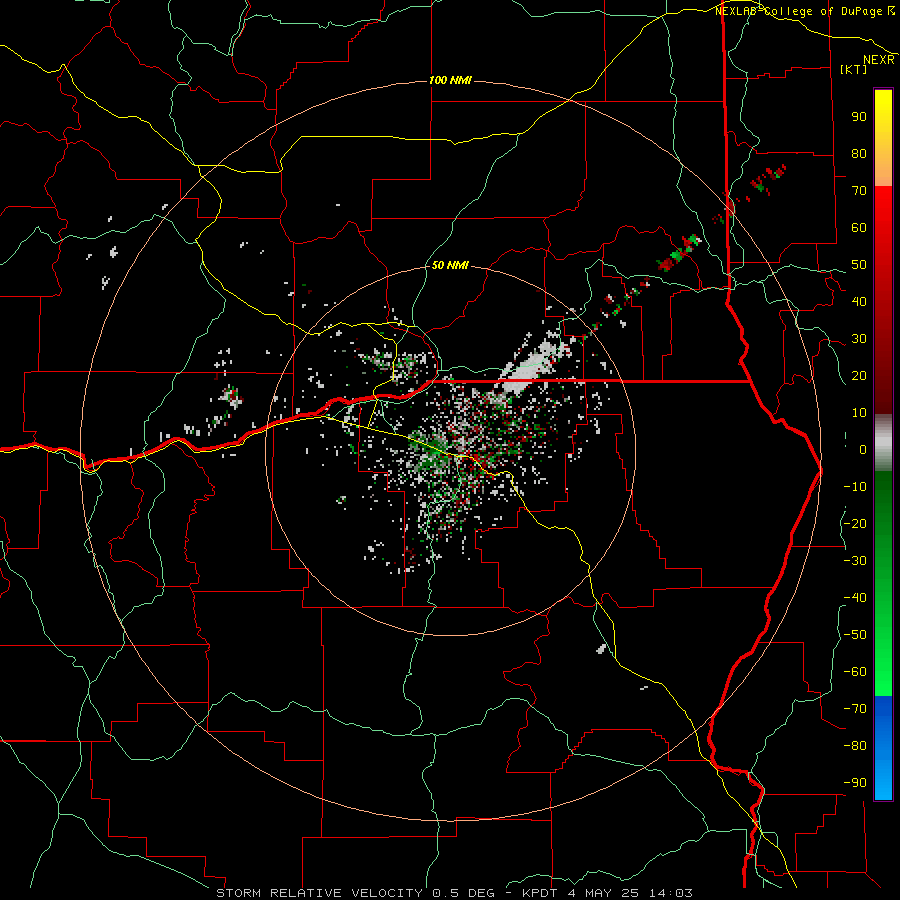Image resolution: width=900 pixels, height=900 pixels.
Task: Click the -20 value on velocity scale
Action: pos(855,523)
